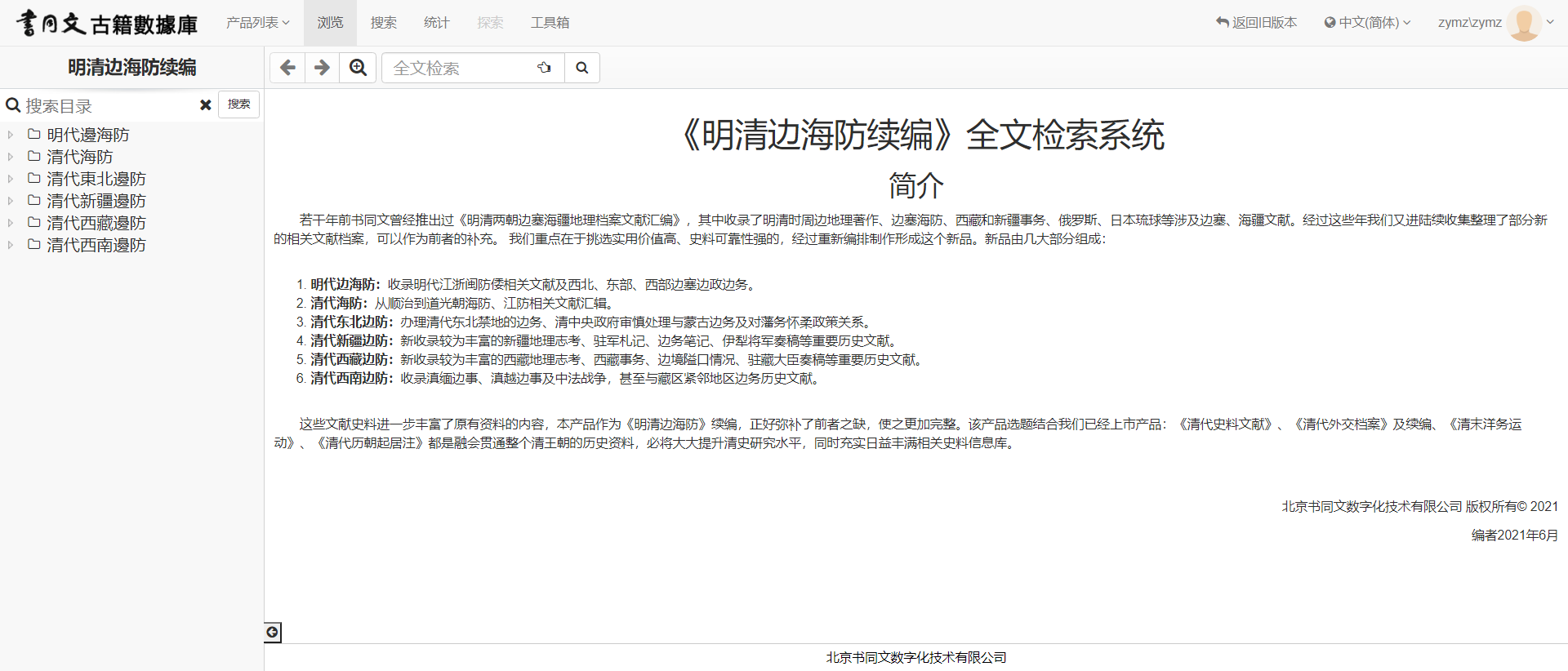Collapse the sidebar with the circled arrow icon
The height and width of the screenshot is (671, 1568).
(273, 632)
